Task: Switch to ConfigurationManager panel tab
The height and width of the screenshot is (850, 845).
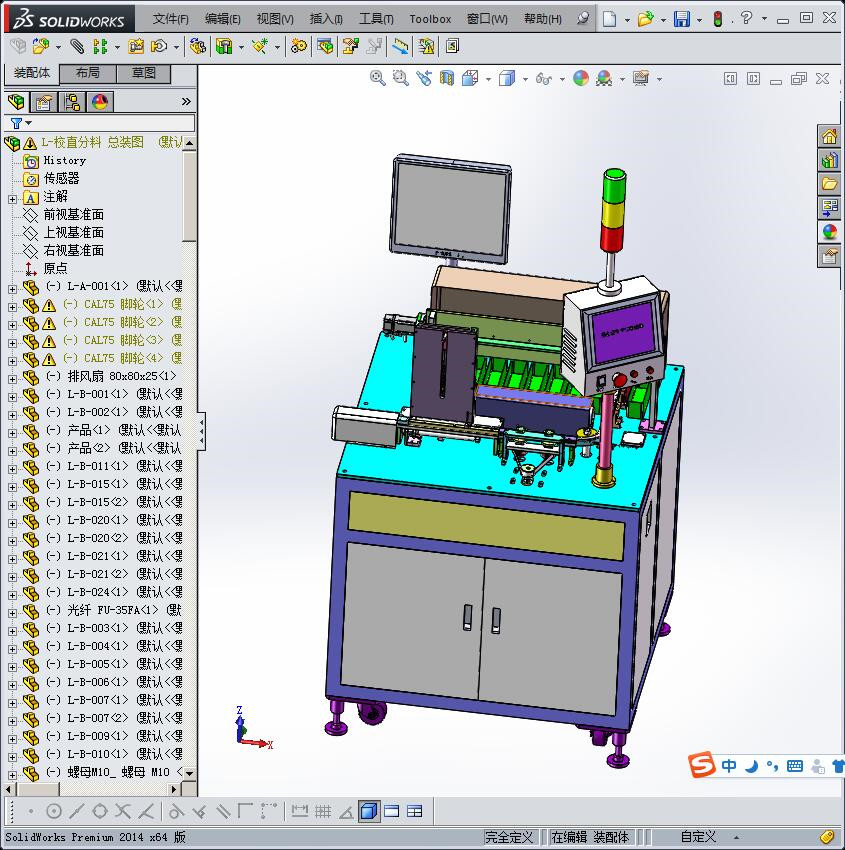Action: (x=72, y=102)
